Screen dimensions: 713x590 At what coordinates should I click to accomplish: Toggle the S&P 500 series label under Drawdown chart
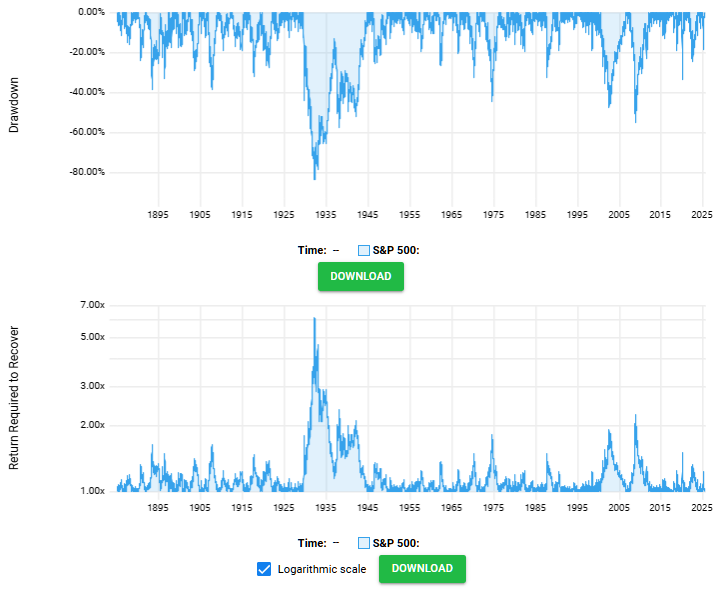395,250
